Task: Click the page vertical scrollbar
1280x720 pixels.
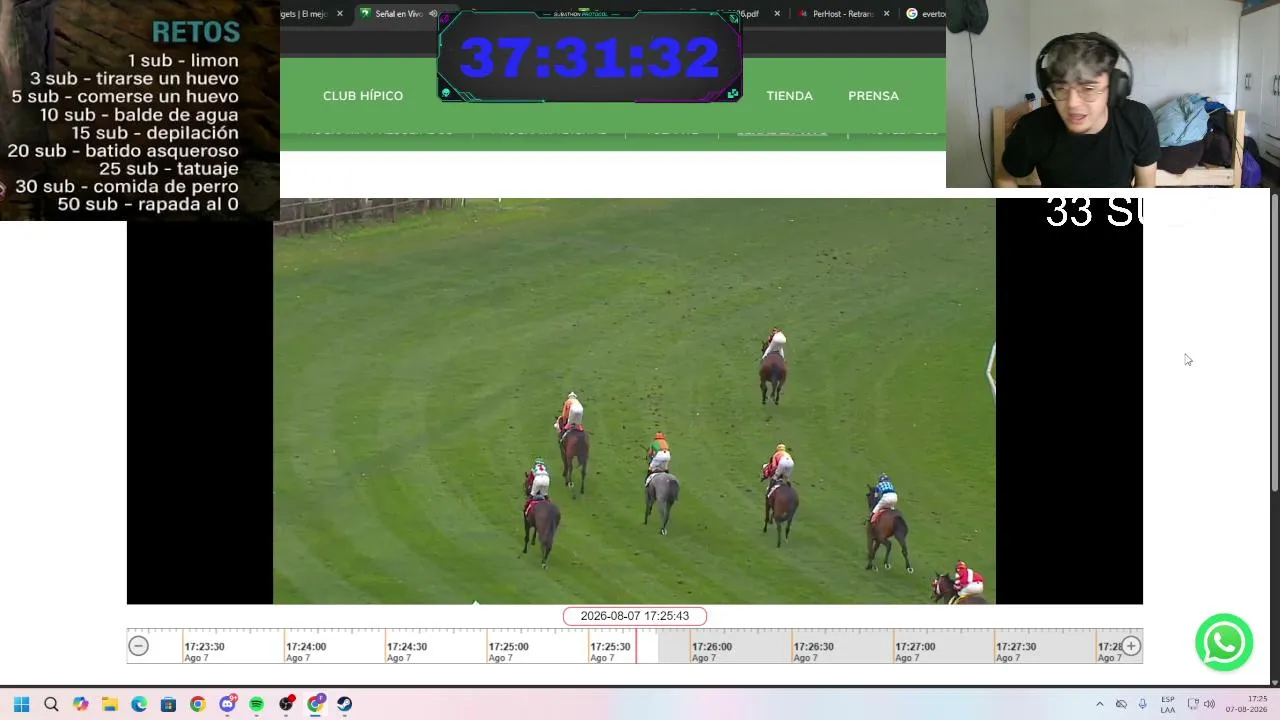Action: [1274, 340]
